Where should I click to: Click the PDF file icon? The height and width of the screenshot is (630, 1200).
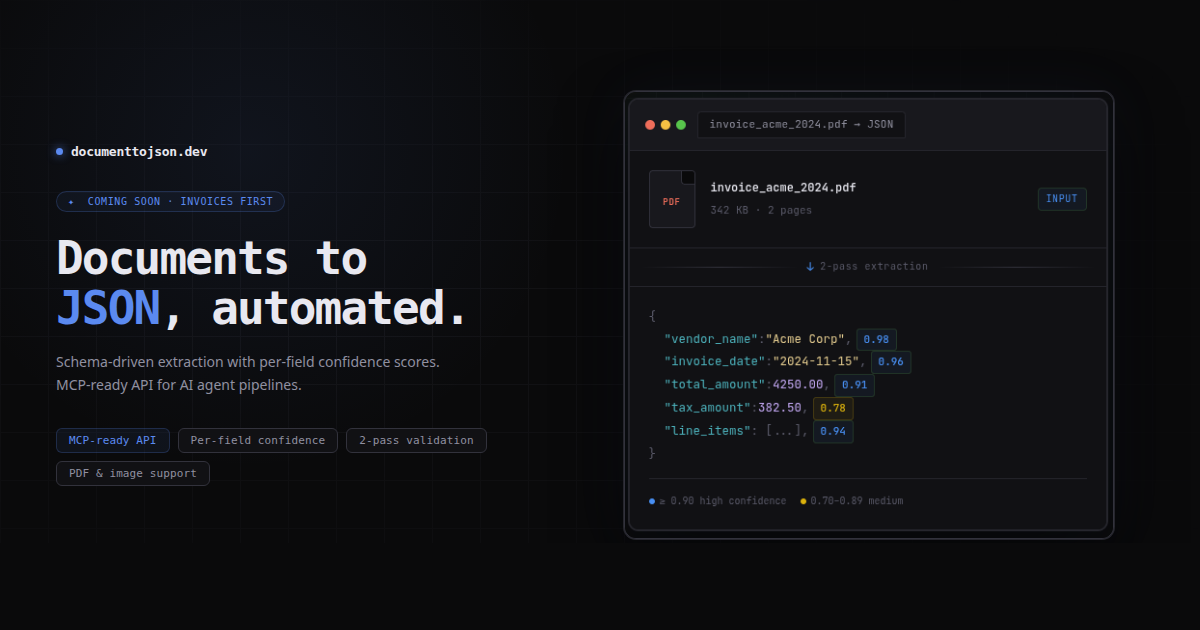tap(672, 199)
